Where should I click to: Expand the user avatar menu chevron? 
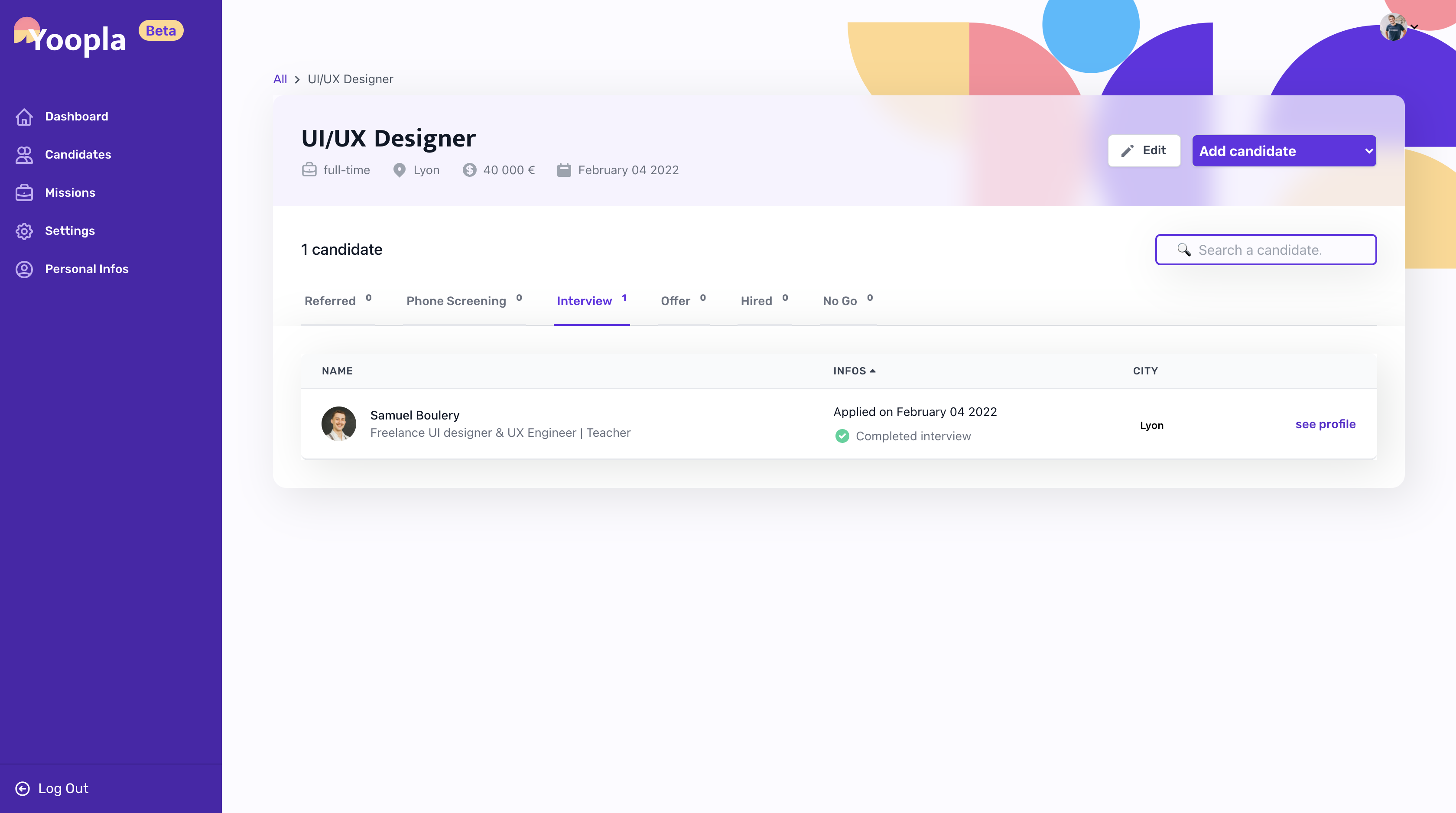[x=1415, y=27]
